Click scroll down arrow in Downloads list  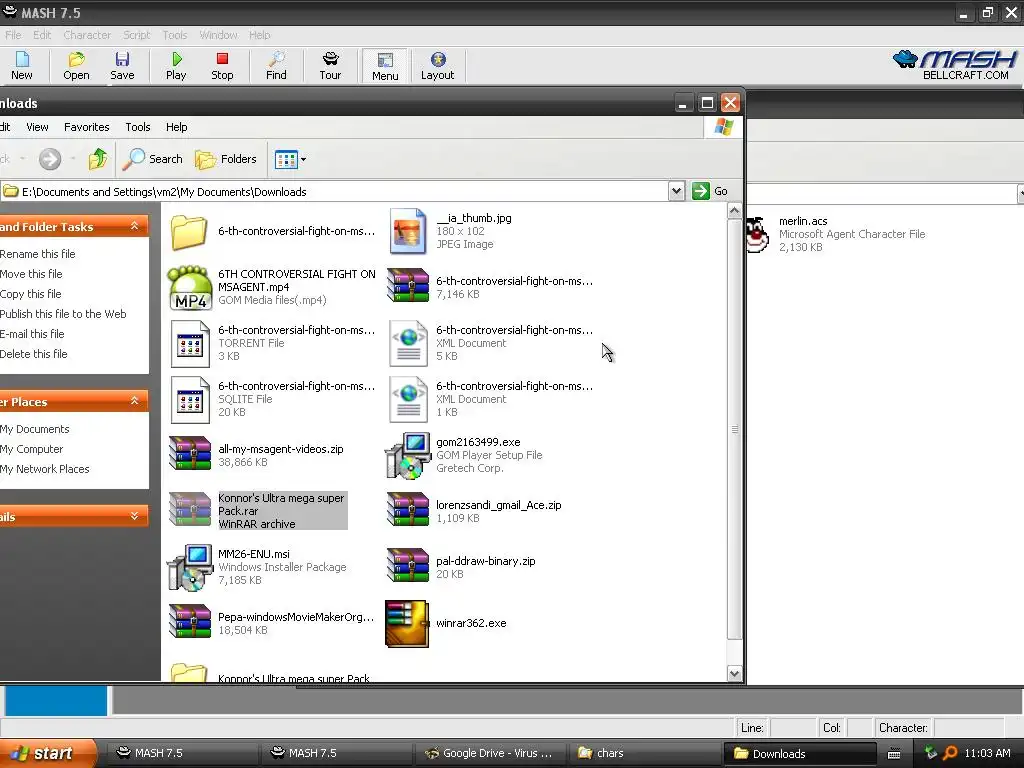[734, 673]
